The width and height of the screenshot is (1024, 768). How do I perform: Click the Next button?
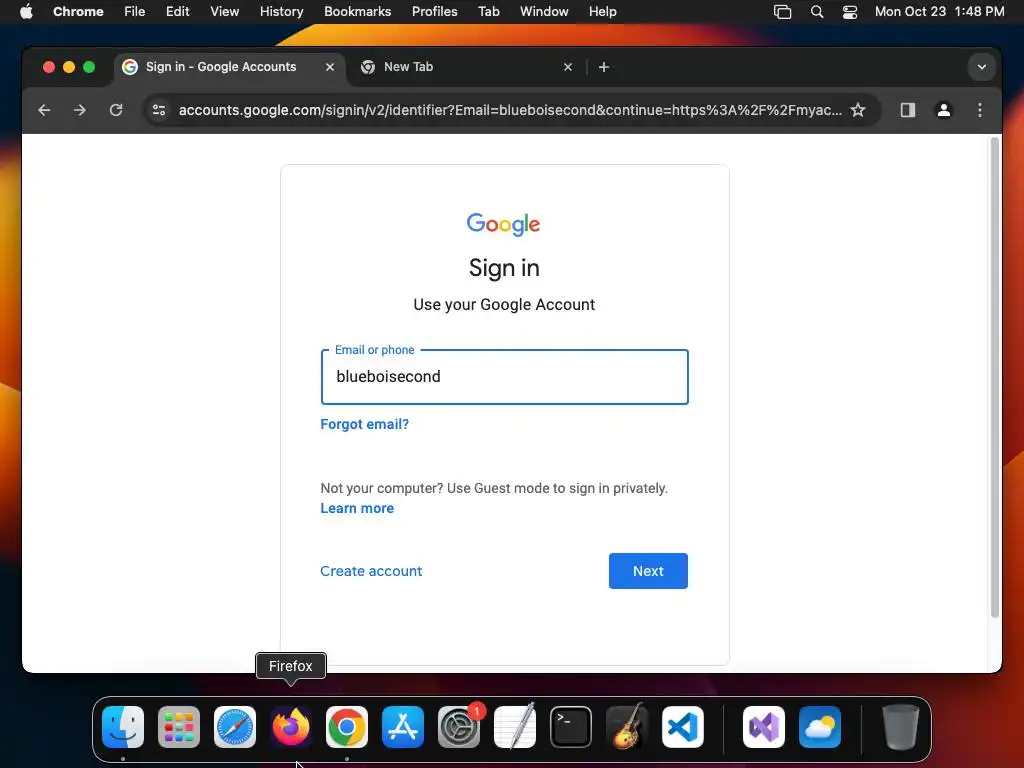click(648, 571)
